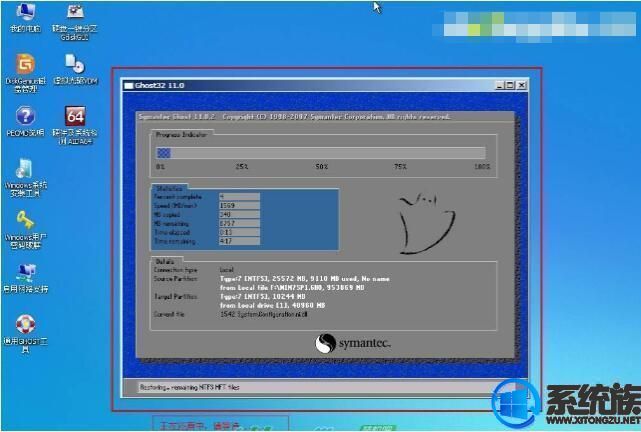Click the 25% marker under progress bar

point(242,167)
